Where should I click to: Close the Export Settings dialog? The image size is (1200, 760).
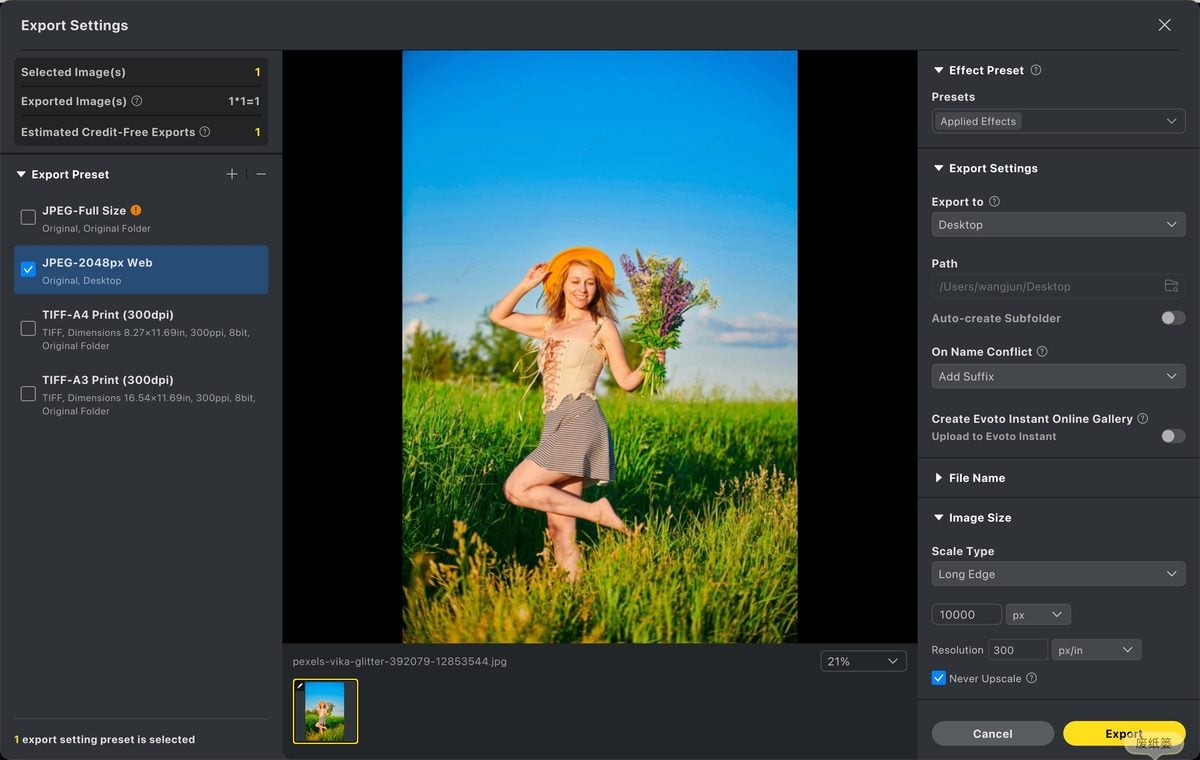point(1164,25)
